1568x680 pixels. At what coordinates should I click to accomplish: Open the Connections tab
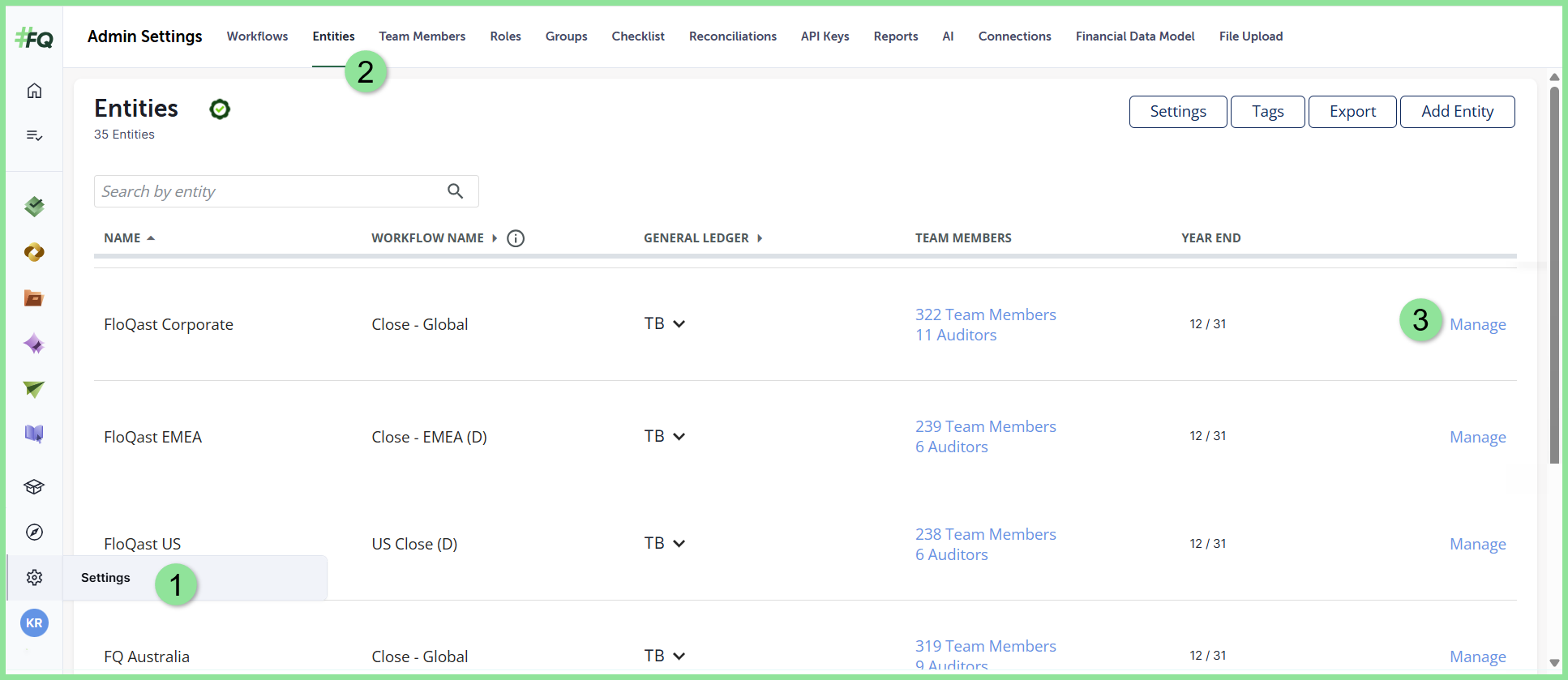pos(1014,36)
